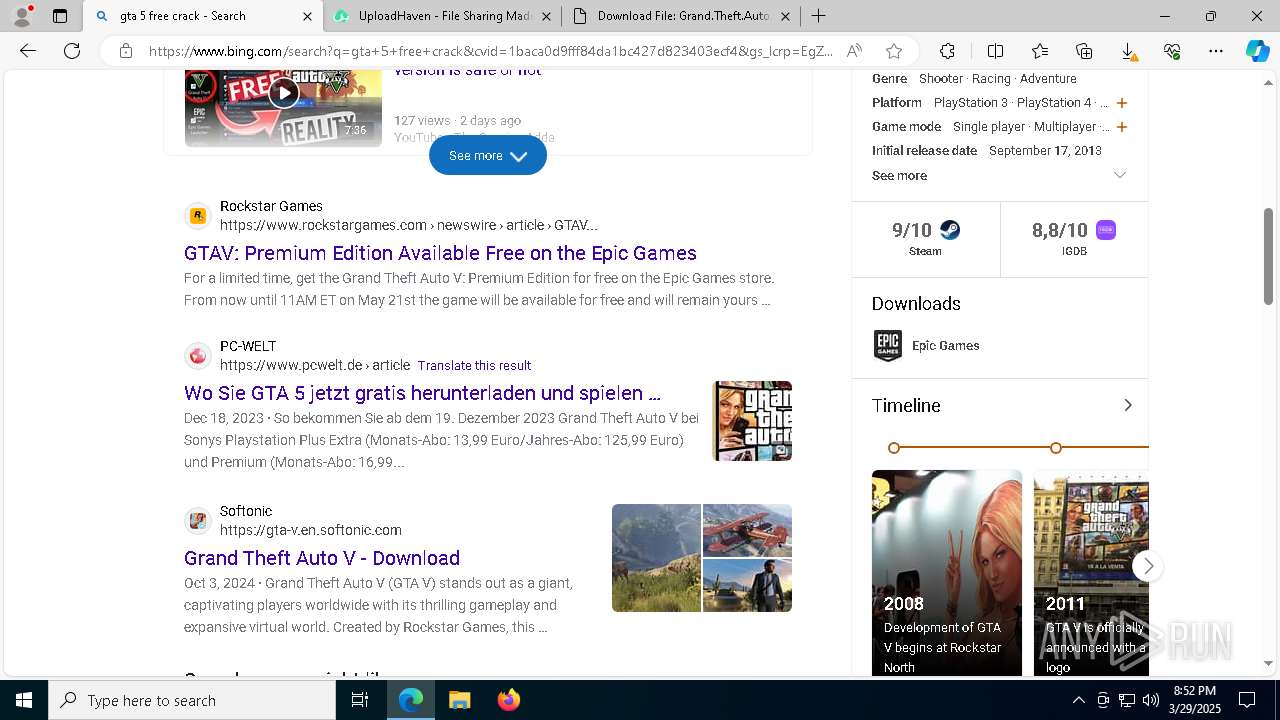The width and height of the screenshot is (1280, 720).
Task: Open Task View on the taskbar
Action: click(360, 700)
